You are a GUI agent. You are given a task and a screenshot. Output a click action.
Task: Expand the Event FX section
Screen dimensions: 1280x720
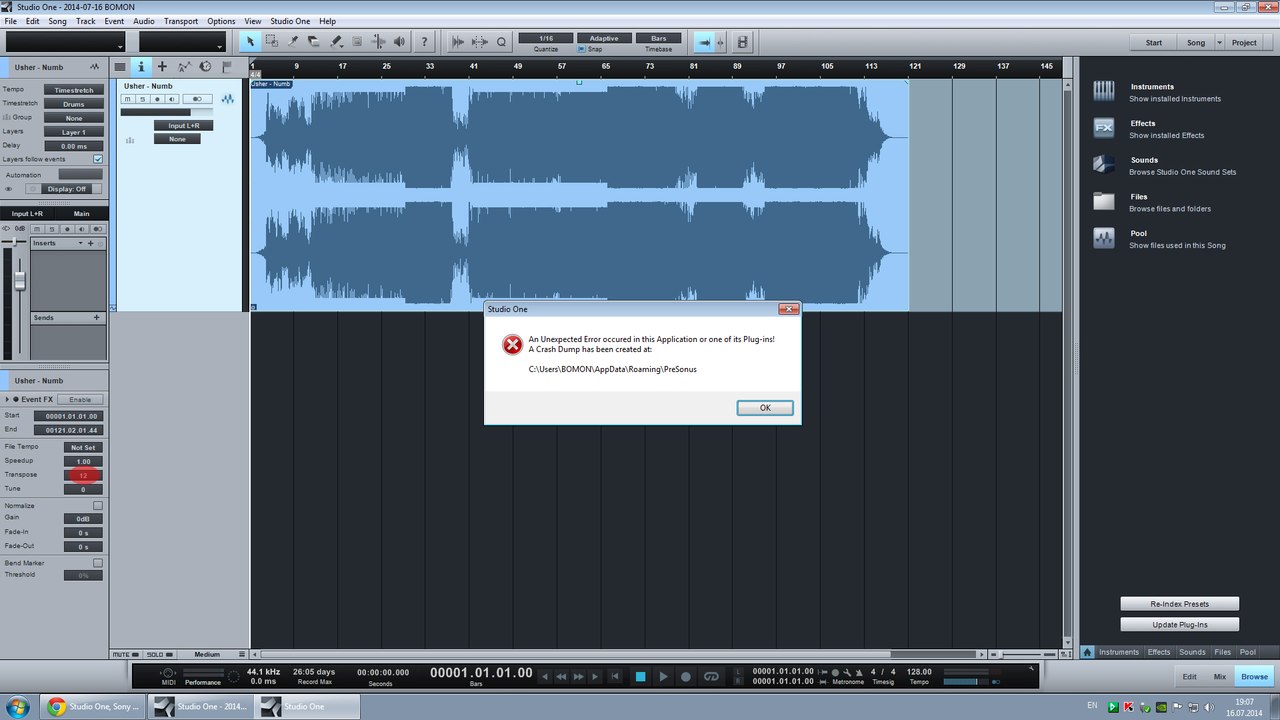coord(7,399)
